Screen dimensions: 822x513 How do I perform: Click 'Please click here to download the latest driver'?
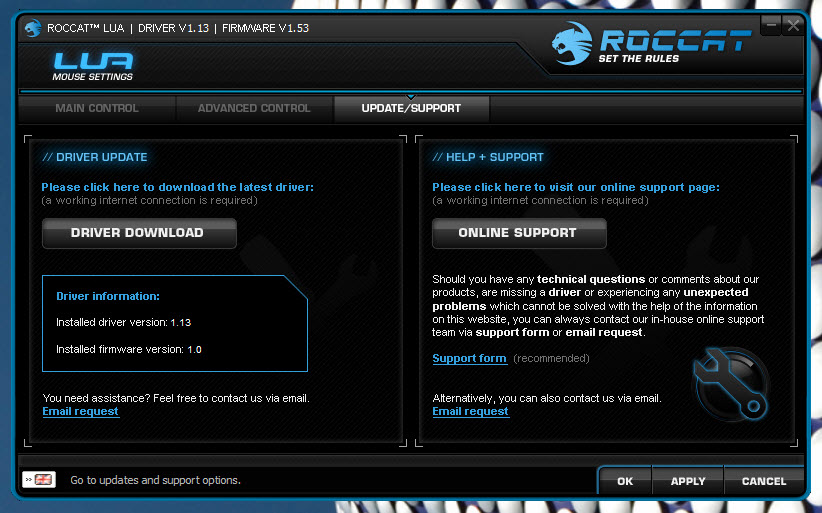(178, 187)
